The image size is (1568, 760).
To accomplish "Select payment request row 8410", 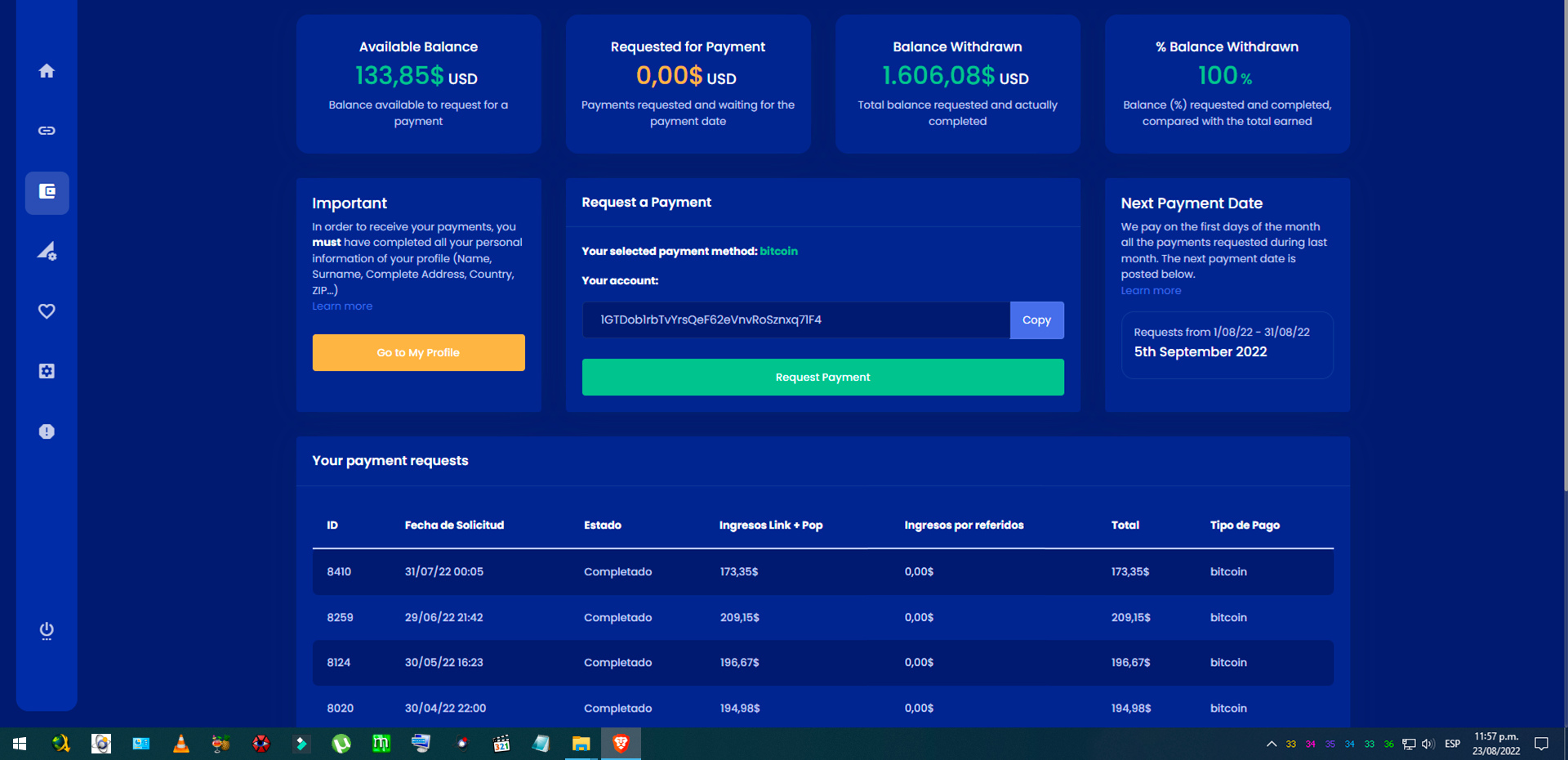I will pyautogui.click(x=822, y=572).
